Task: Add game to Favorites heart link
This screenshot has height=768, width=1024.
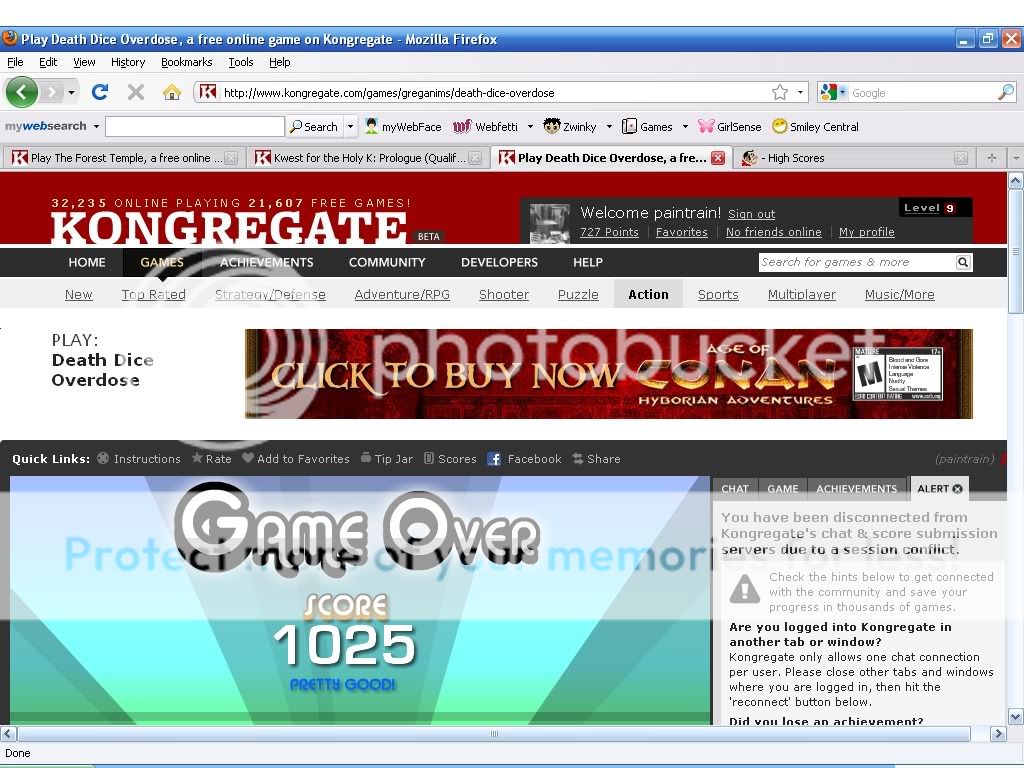Action: tap(296, 458)
